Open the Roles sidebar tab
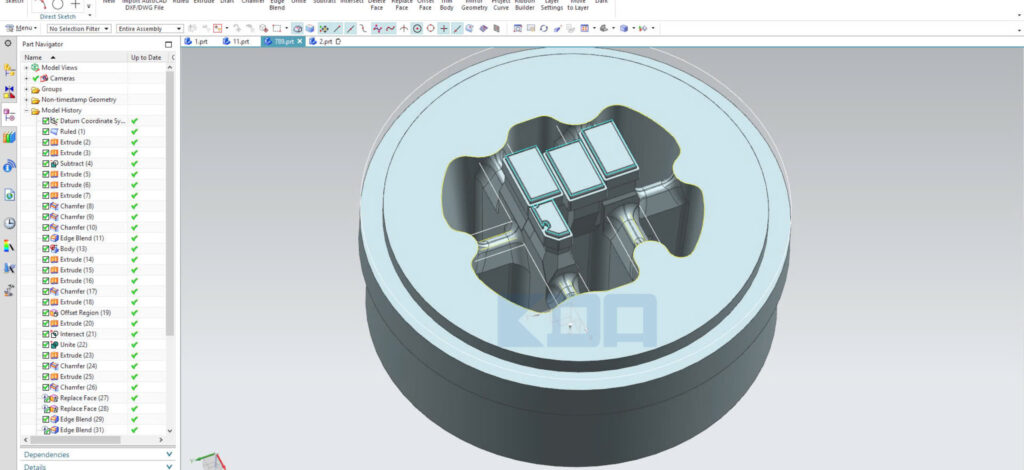 click(x=9, y=268)
